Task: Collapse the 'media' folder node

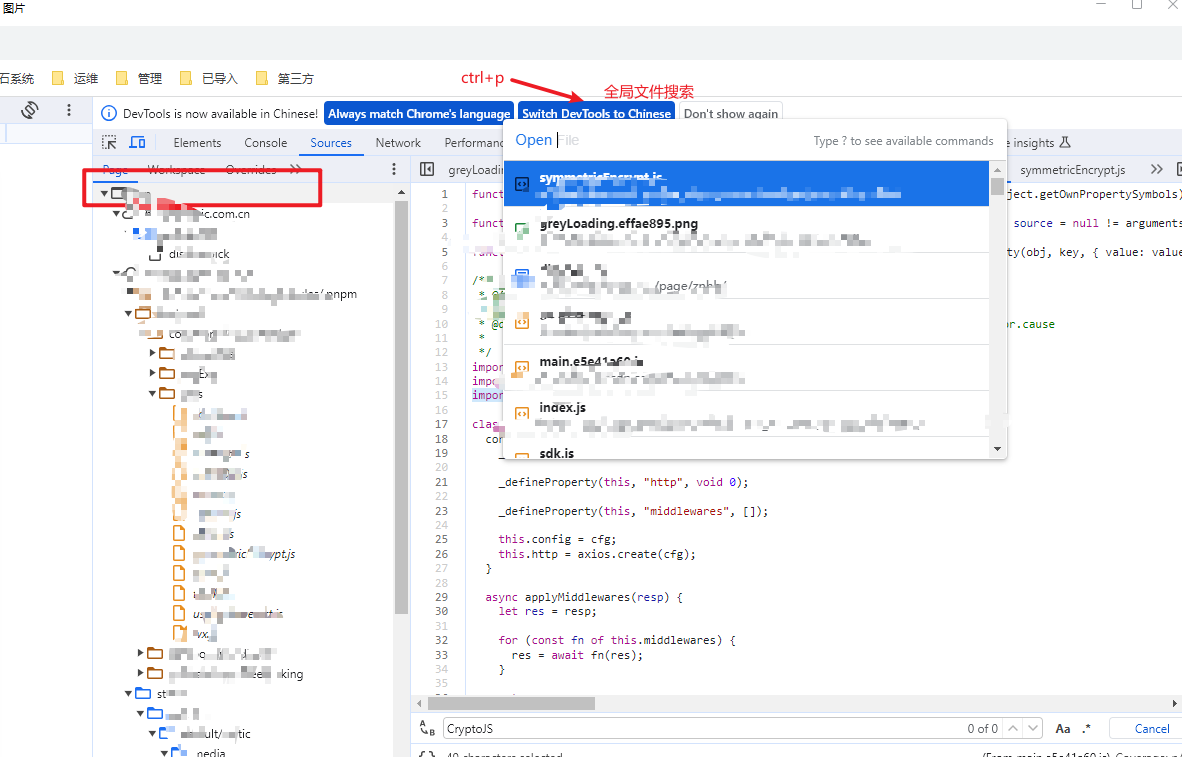Action: coord(164,753)
